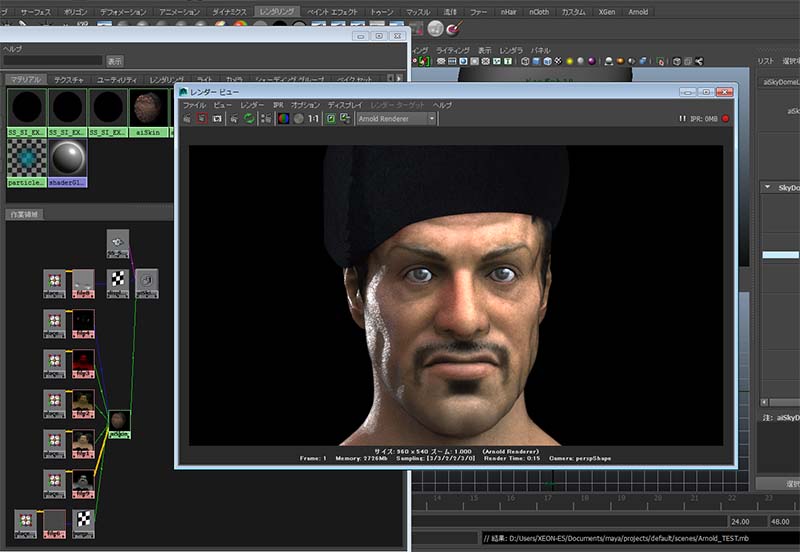Open the レンダリング shelf tab
The image size is (800, 552).
(x=277, y=11)
